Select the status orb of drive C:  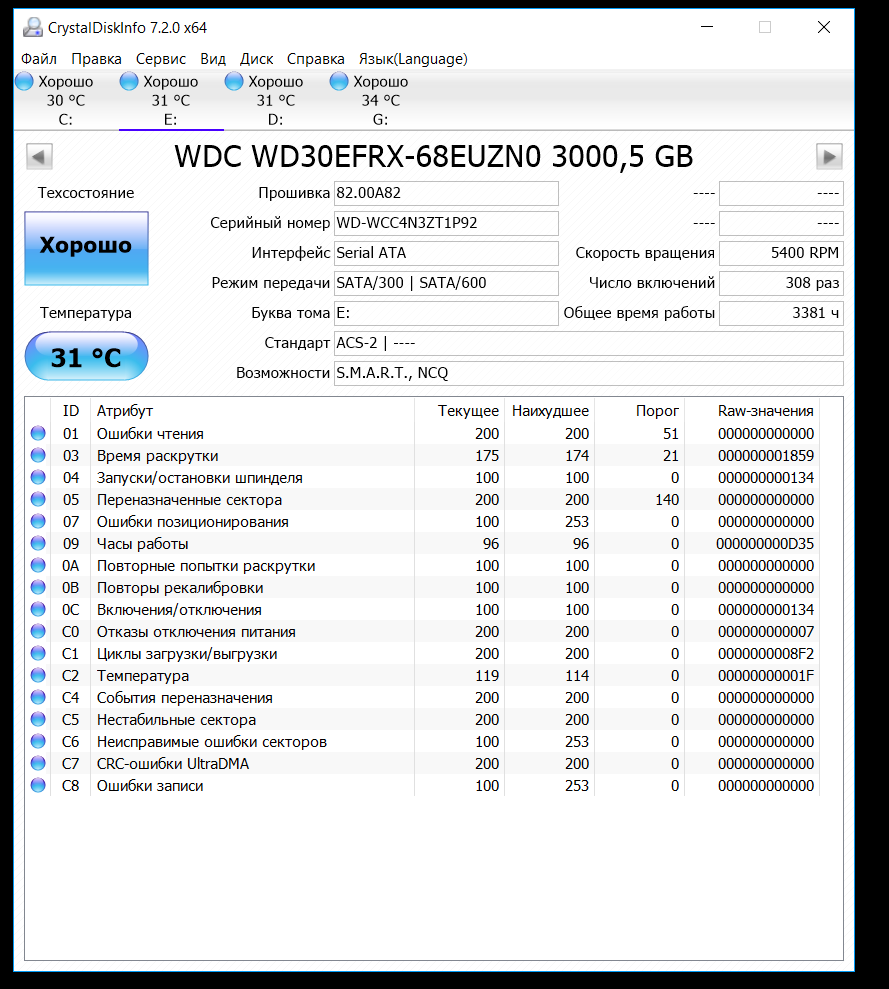[25, 81]
